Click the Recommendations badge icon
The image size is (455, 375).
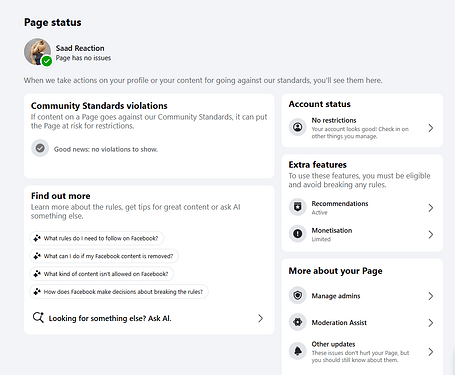coord(297,207)
